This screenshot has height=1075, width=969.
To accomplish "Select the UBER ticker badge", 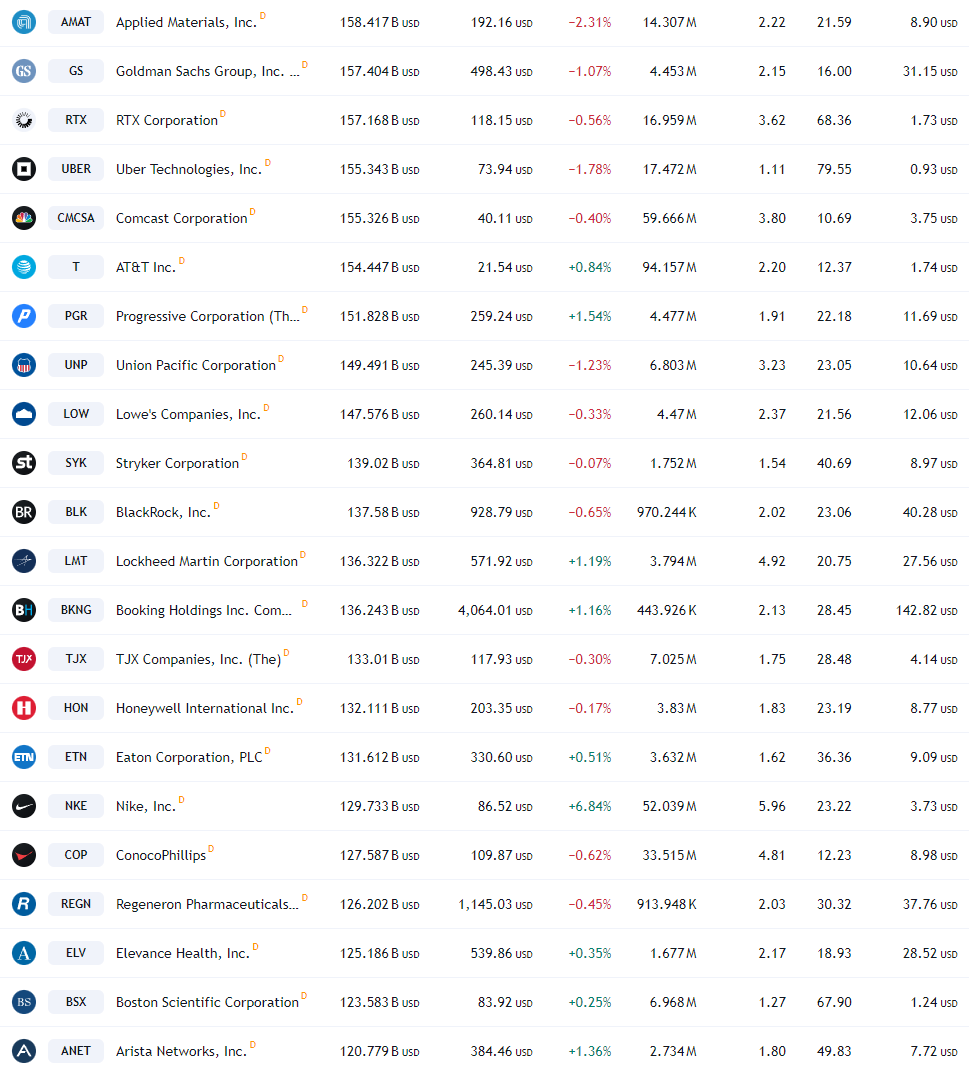I will [x=76, y=169].
